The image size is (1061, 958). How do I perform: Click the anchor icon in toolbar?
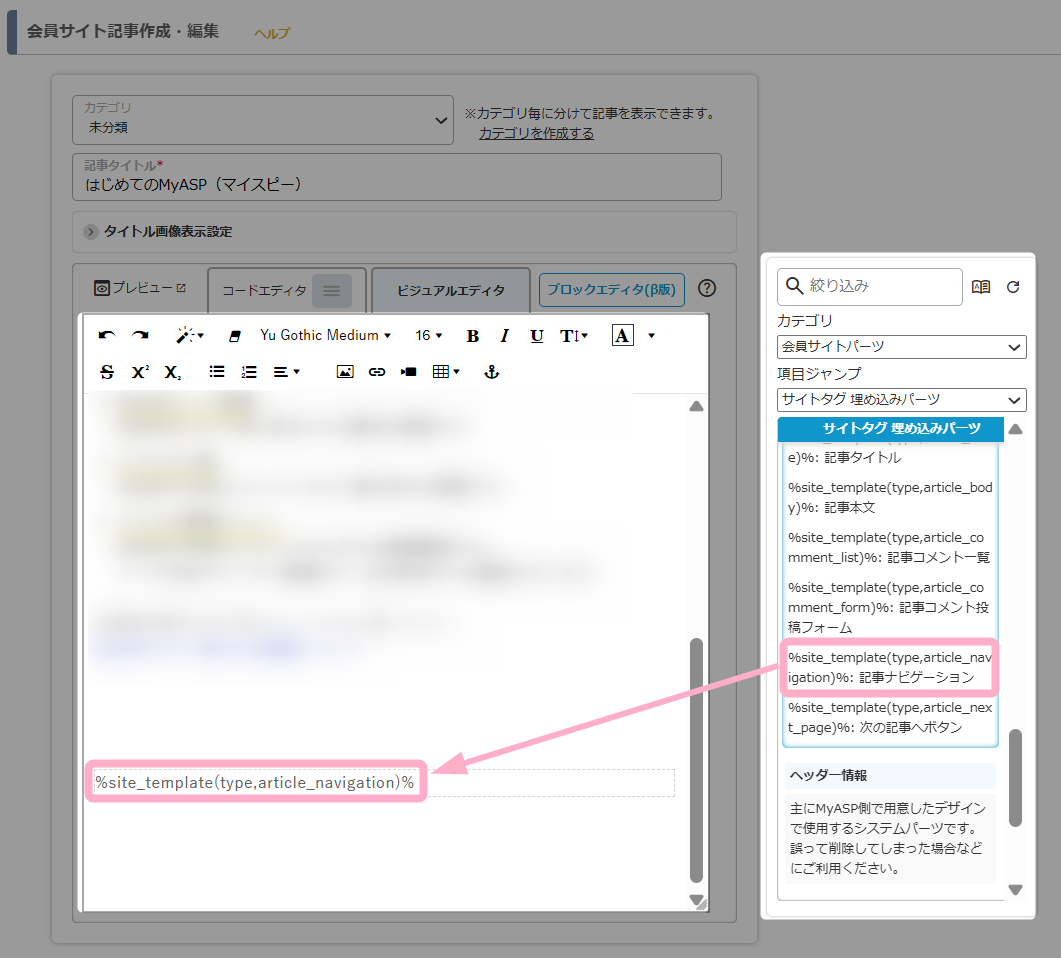click(490, 372)
